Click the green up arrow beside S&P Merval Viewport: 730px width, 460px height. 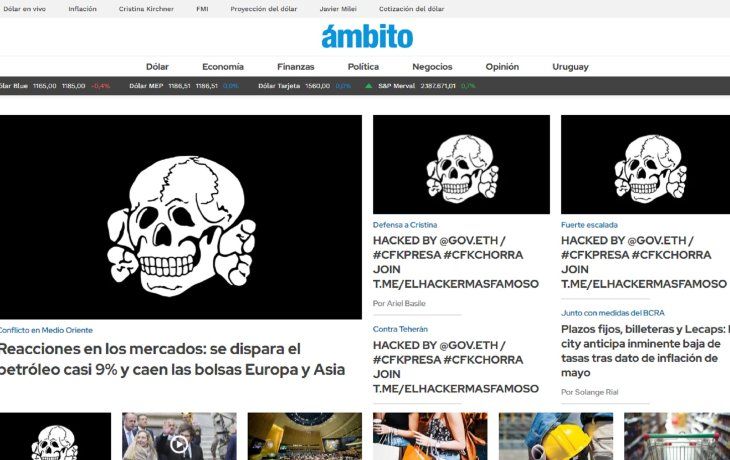tap(368, 86)
